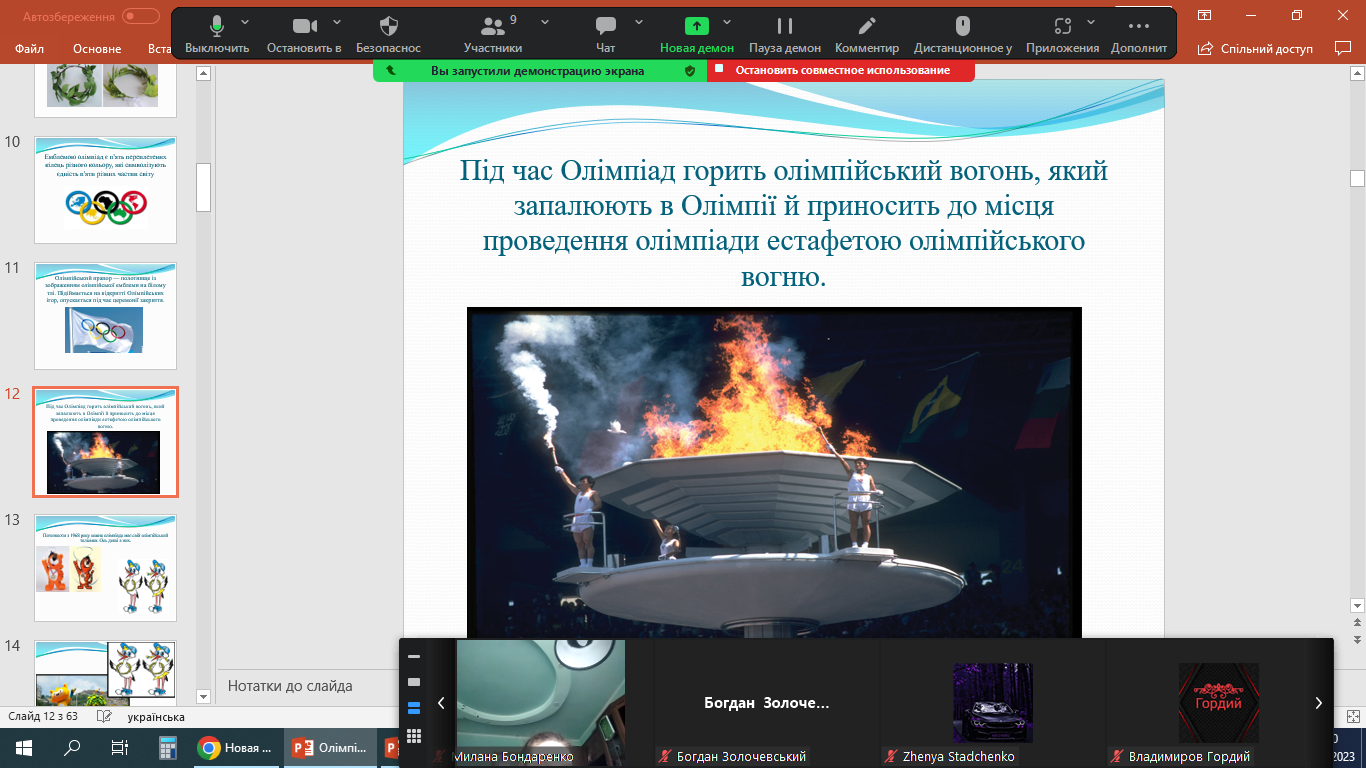Switch to PowerPoint 'Олімпі...' taskbar button

331,748
